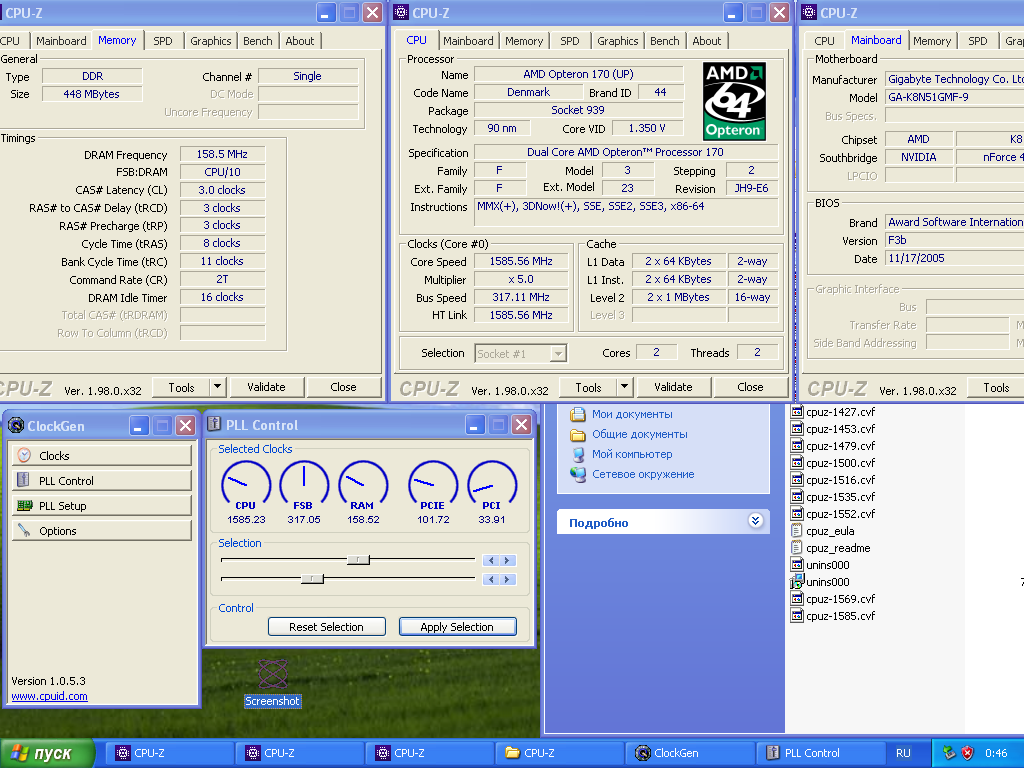Open Graphics tab in middle CPU-Z window
Screen dimensions: 1024x768
click(617, 40)
